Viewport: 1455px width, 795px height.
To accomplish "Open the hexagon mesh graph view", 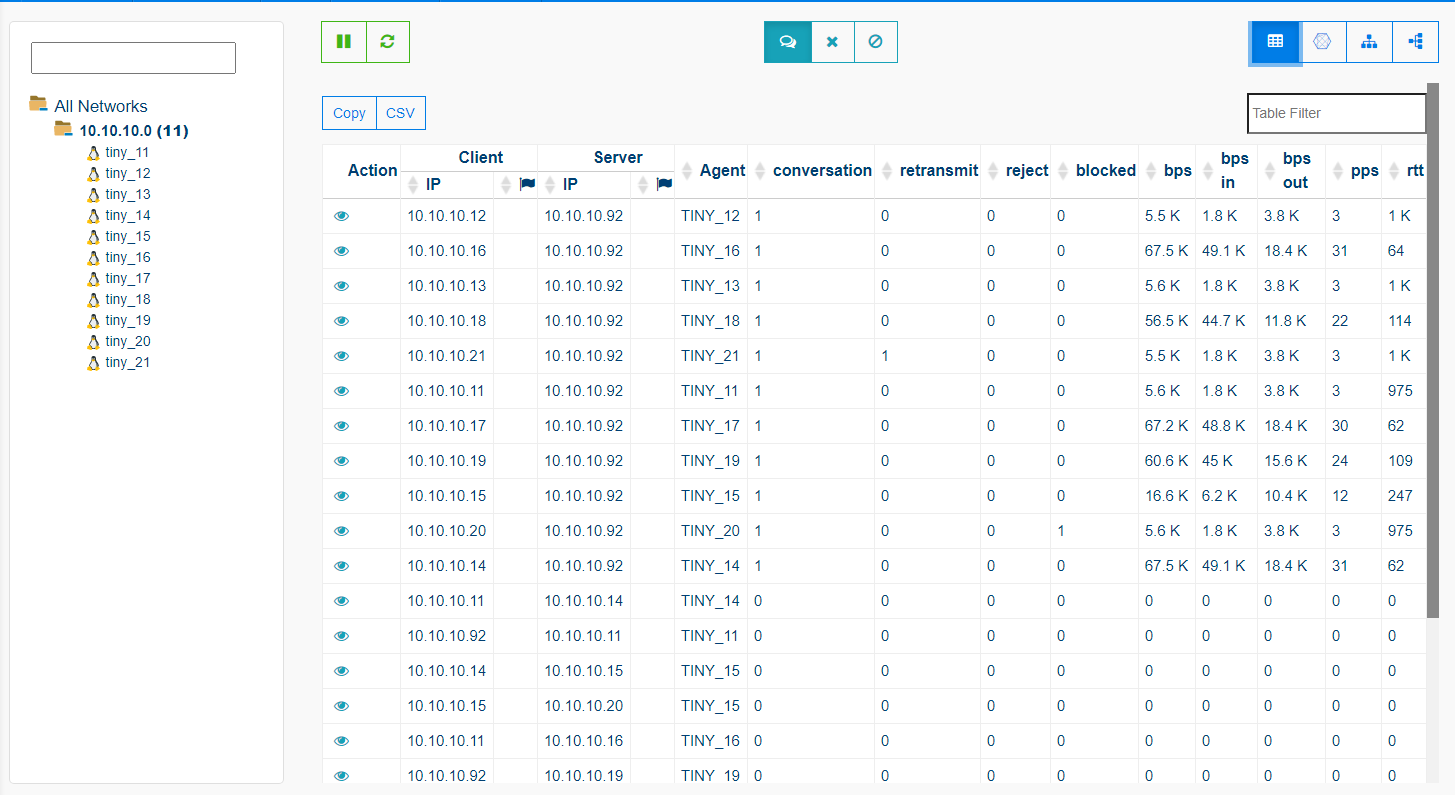I will (1322, 42).
